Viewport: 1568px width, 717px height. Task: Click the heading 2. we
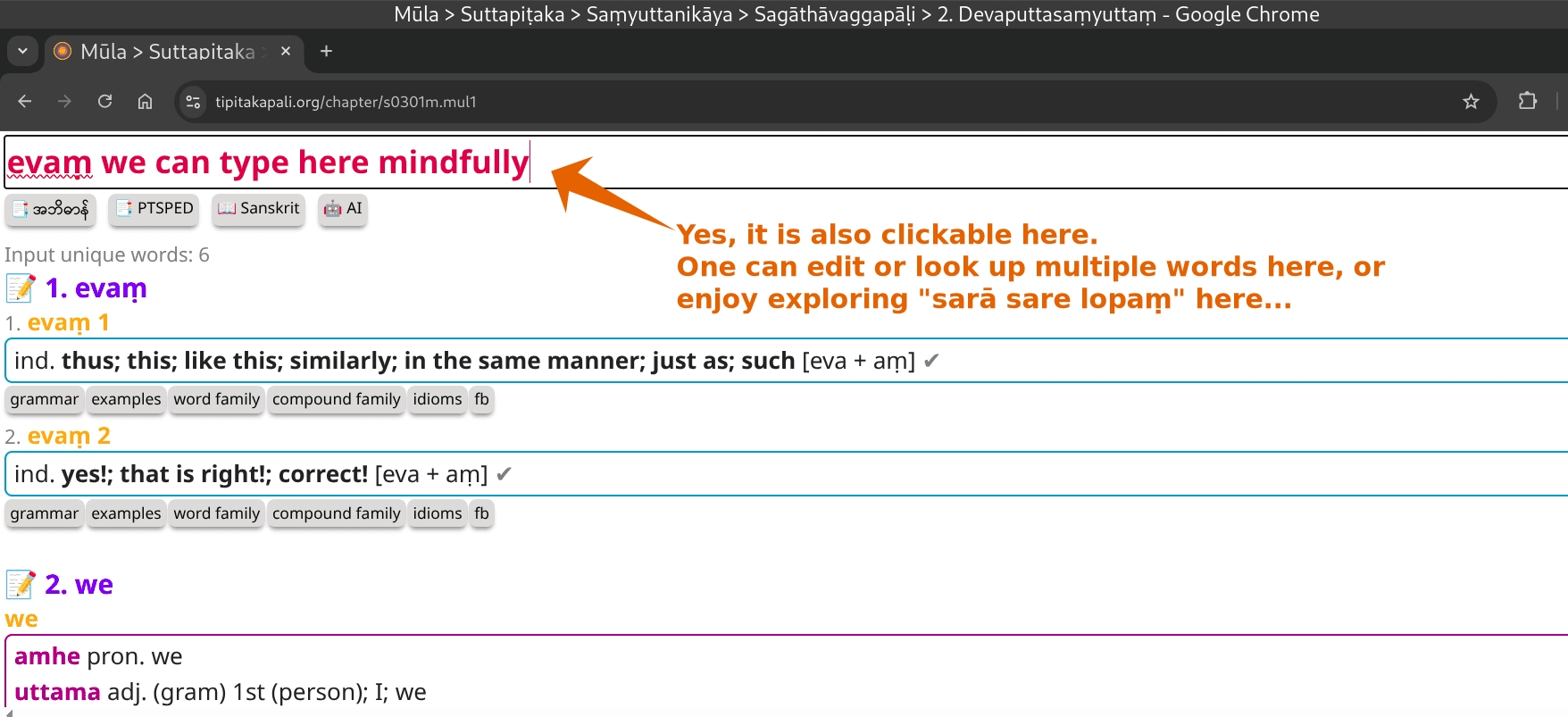coord(79,585)
